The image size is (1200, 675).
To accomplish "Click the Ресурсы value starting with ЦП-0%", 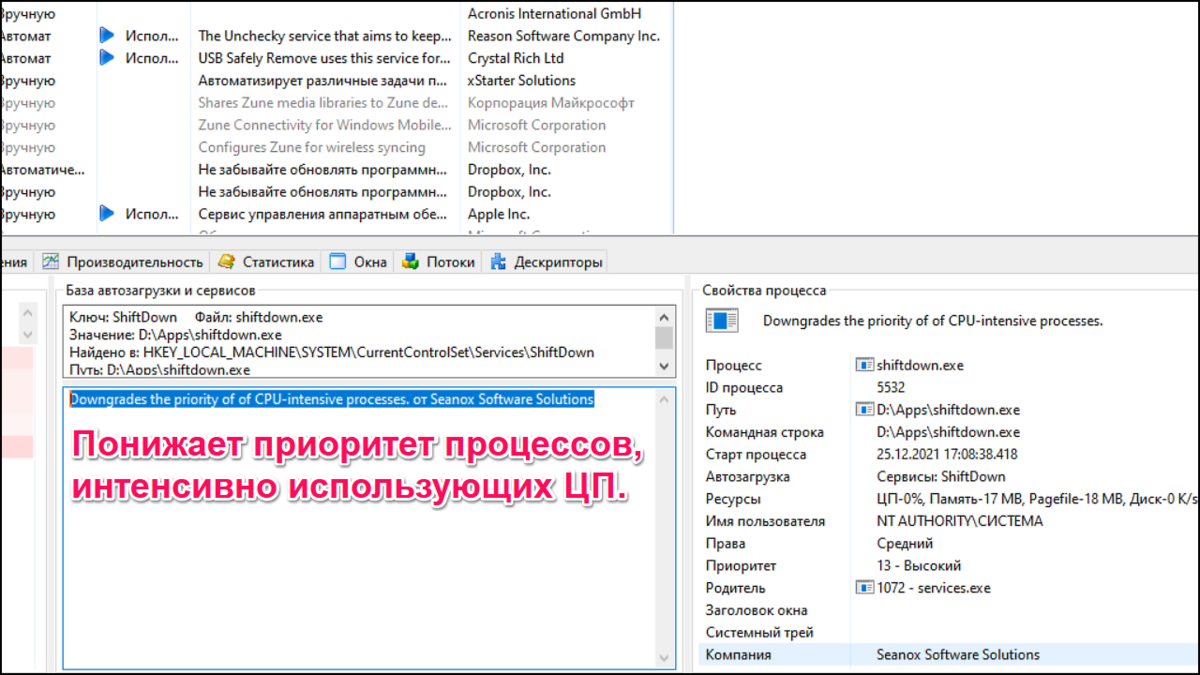I will (x=1038, y=498).
